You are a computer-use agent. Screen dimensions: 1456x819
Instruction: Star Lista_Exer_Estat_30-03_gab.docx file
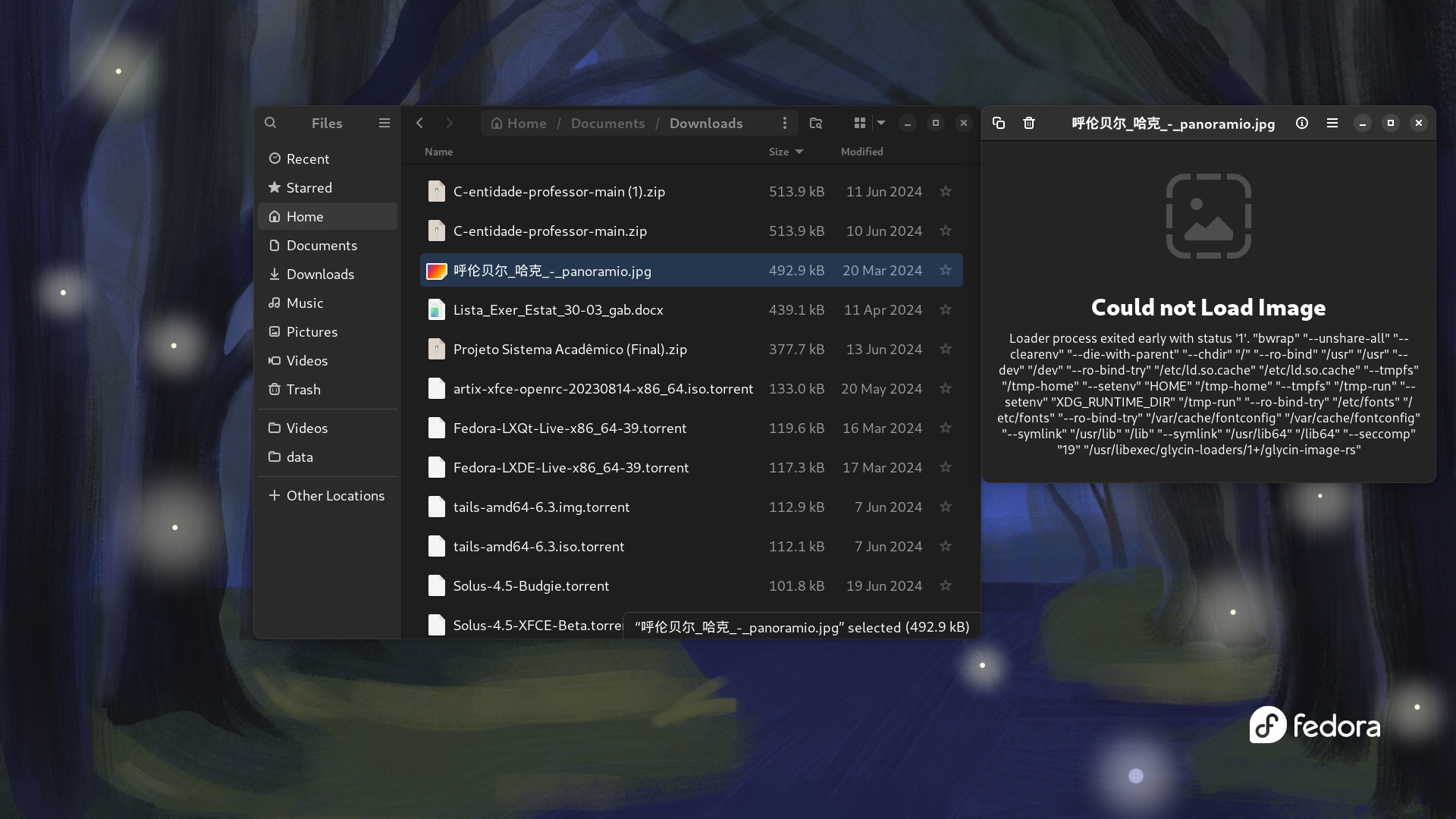[946, 310]
